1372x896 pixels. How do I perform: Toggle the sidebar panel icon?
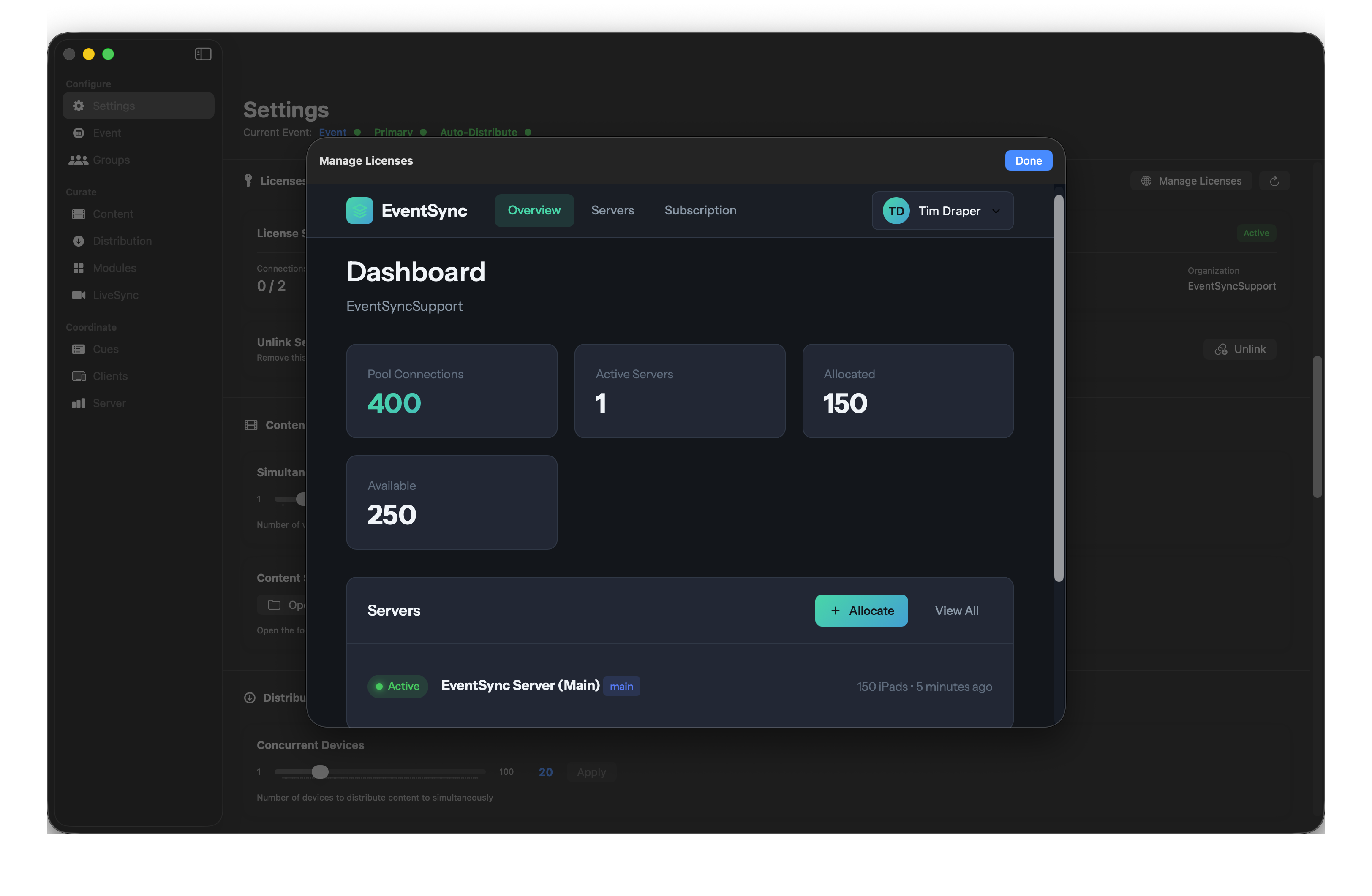(203, 54)
